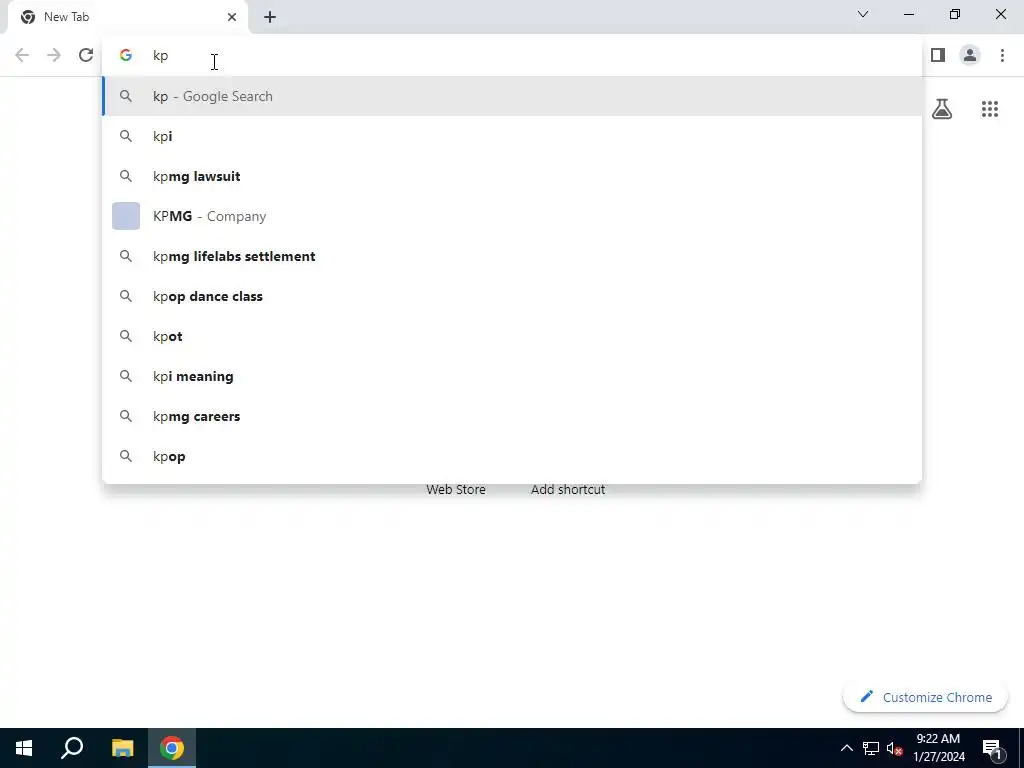Click the Chrome taskbar icon
1024x768 pixels.
point(172,748)
